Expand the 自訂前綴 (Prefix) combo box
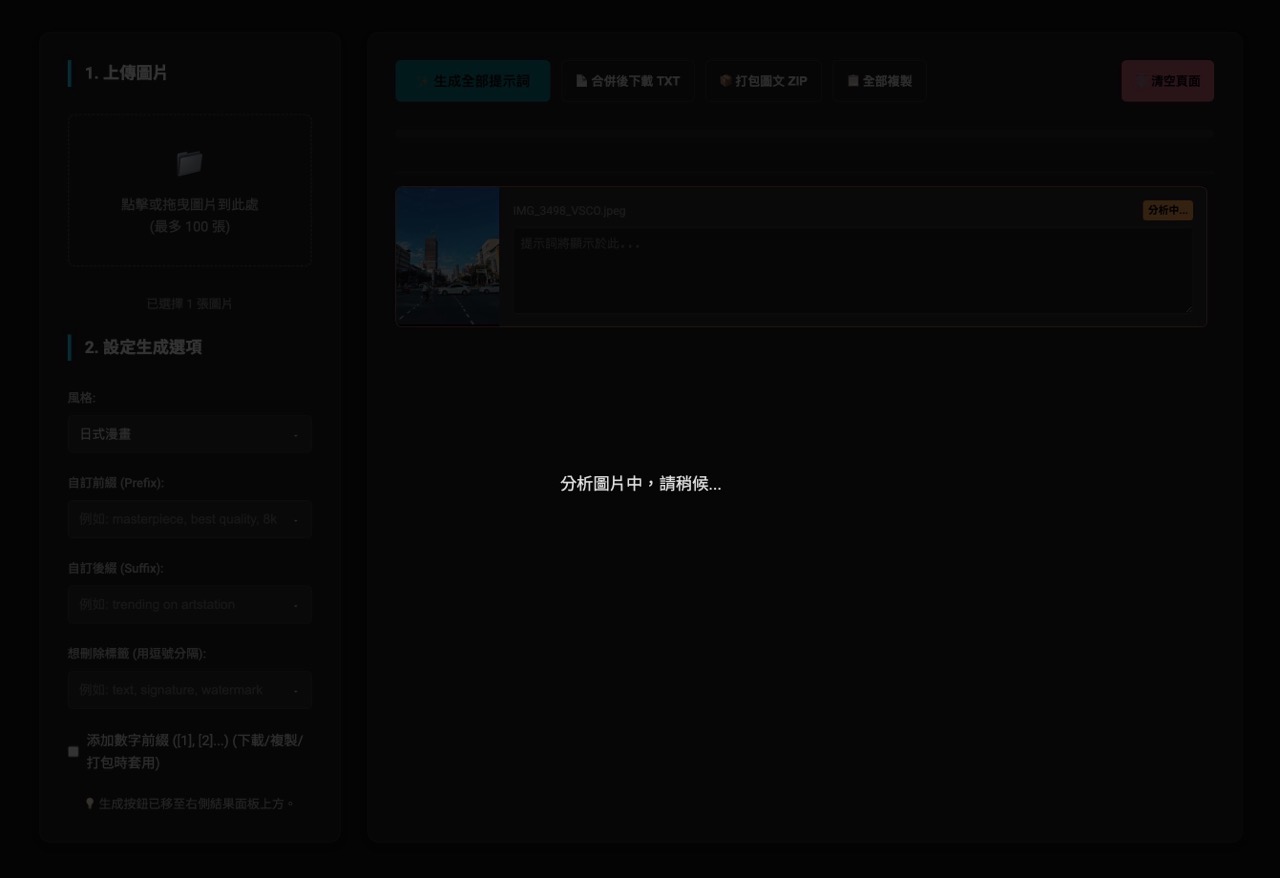 [295, 520]
